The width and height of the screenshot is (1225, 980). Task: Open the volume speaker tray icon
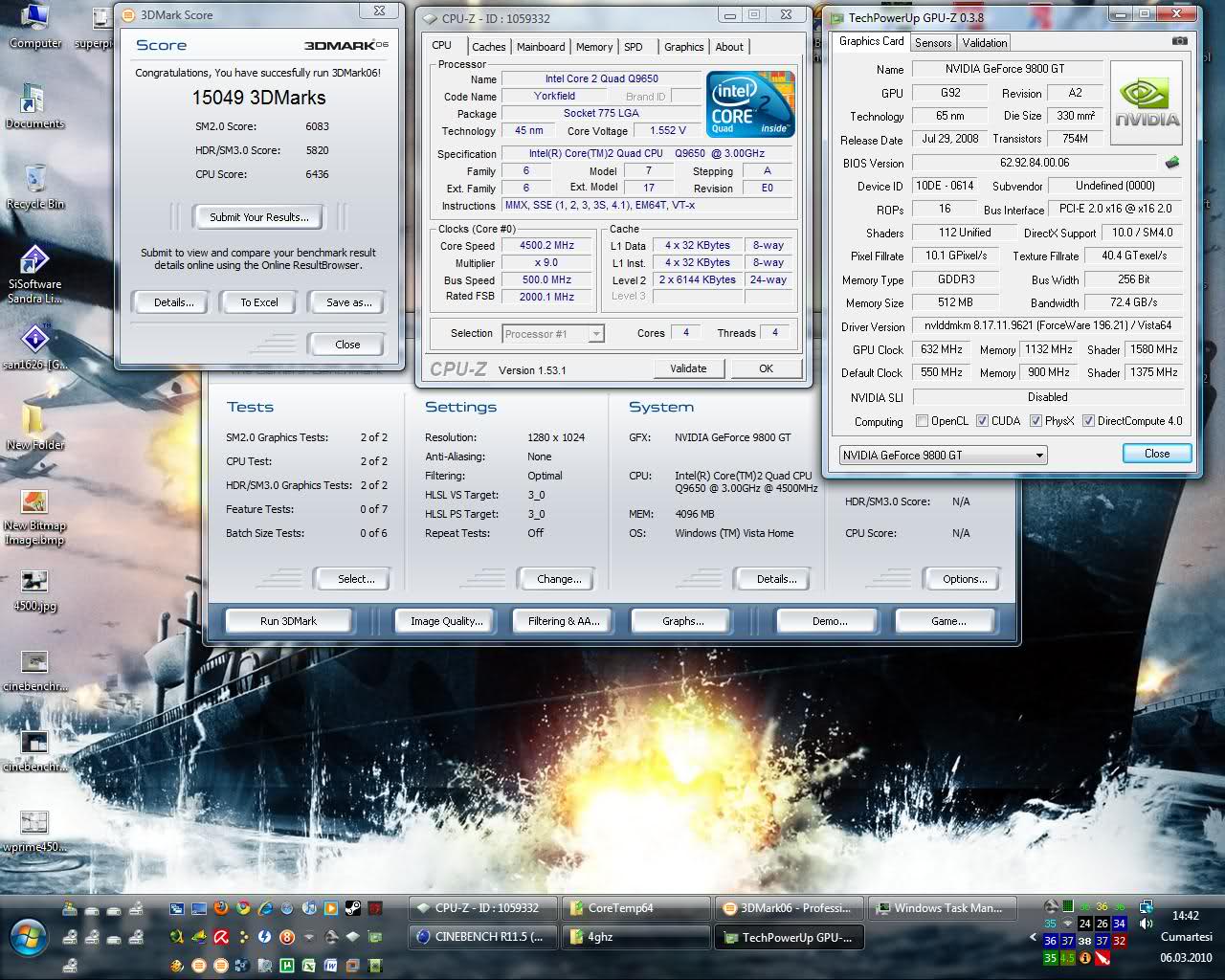coord(1146,924)
